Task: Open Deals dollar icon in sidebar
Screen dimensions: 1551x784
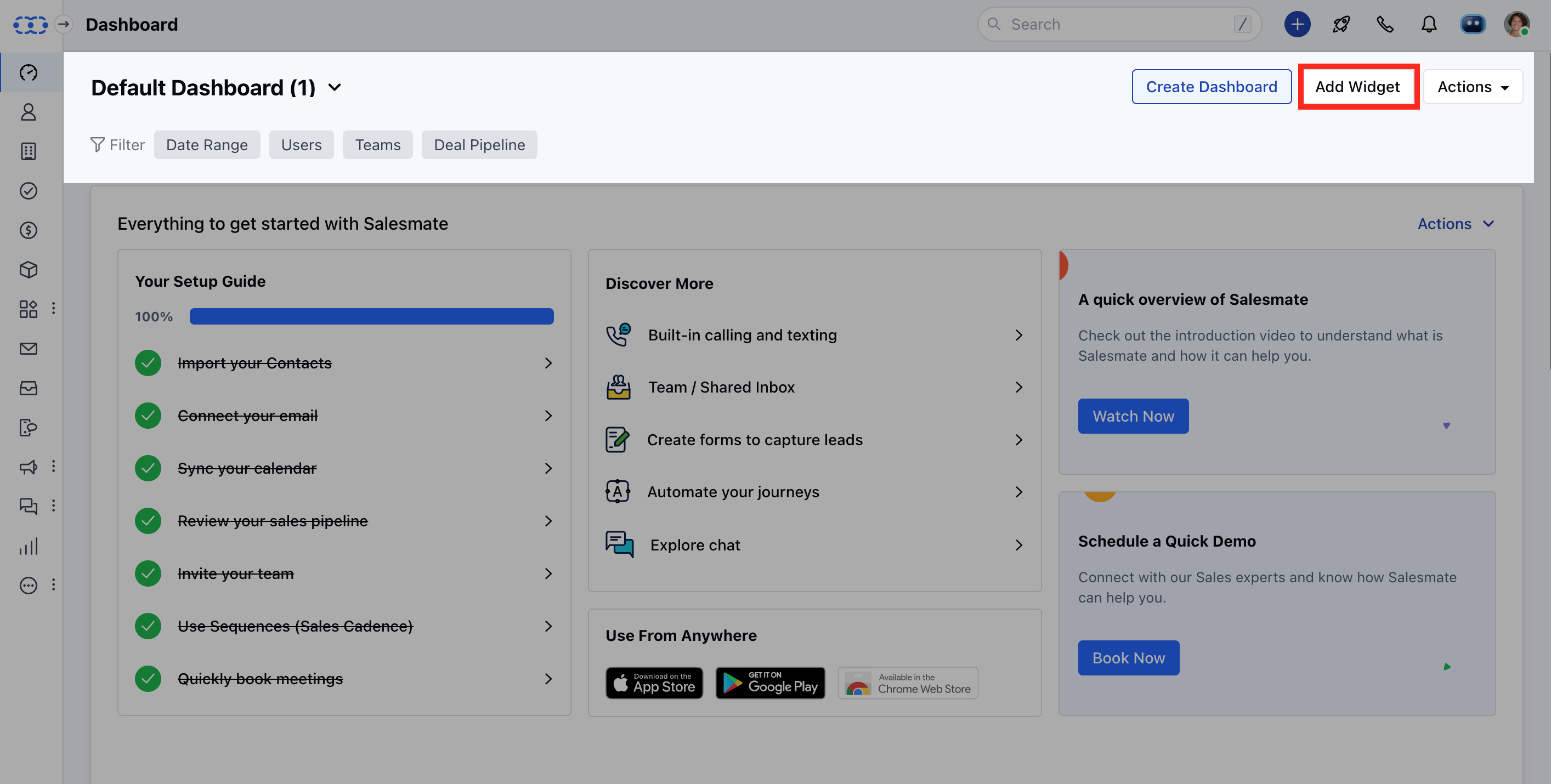Action: point(29,230)
